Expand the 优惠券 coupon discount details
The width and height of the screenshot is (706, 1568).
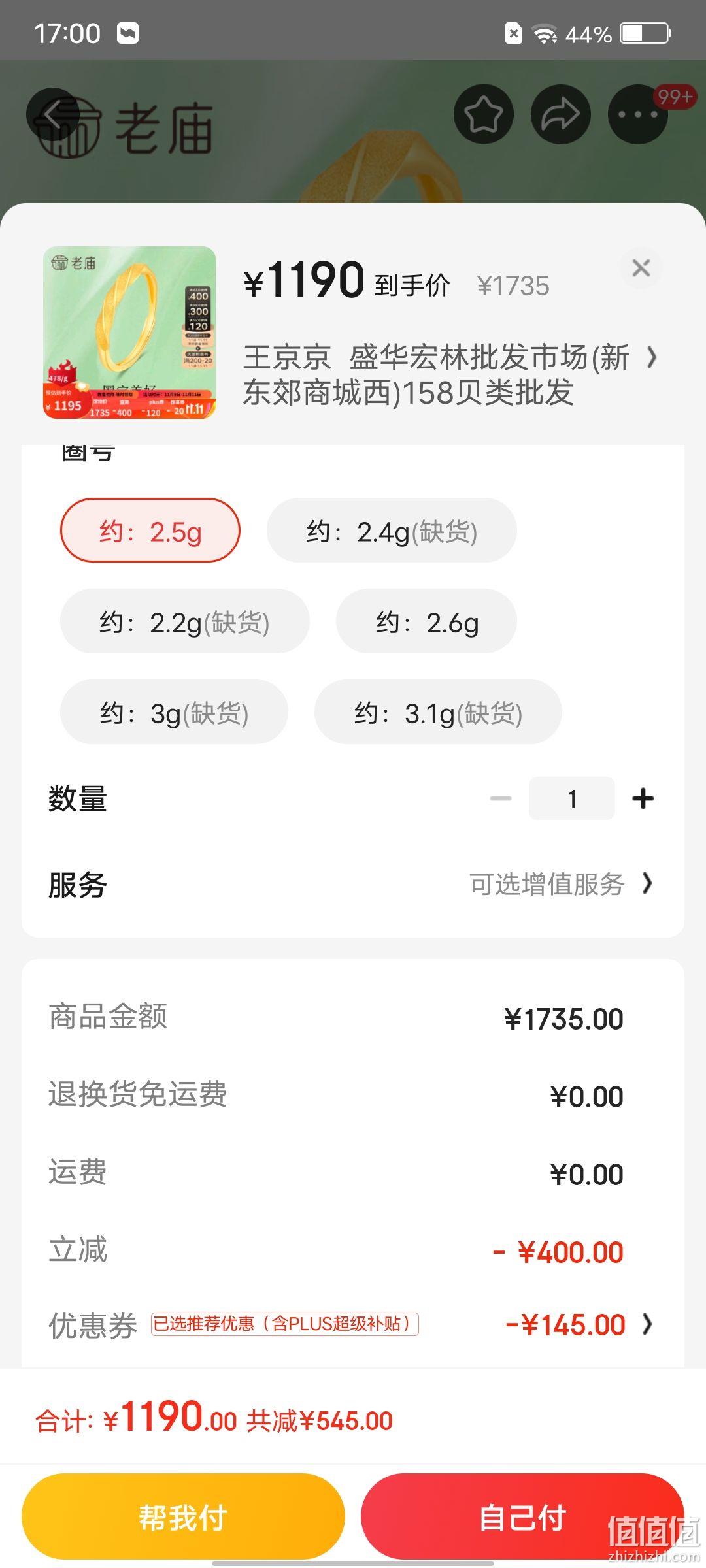[647, 1324]
